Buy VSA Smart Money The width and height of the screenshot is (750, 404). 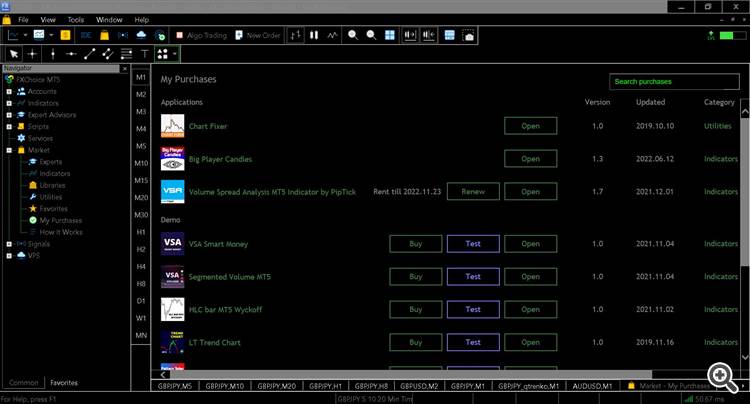click(416, 243)
